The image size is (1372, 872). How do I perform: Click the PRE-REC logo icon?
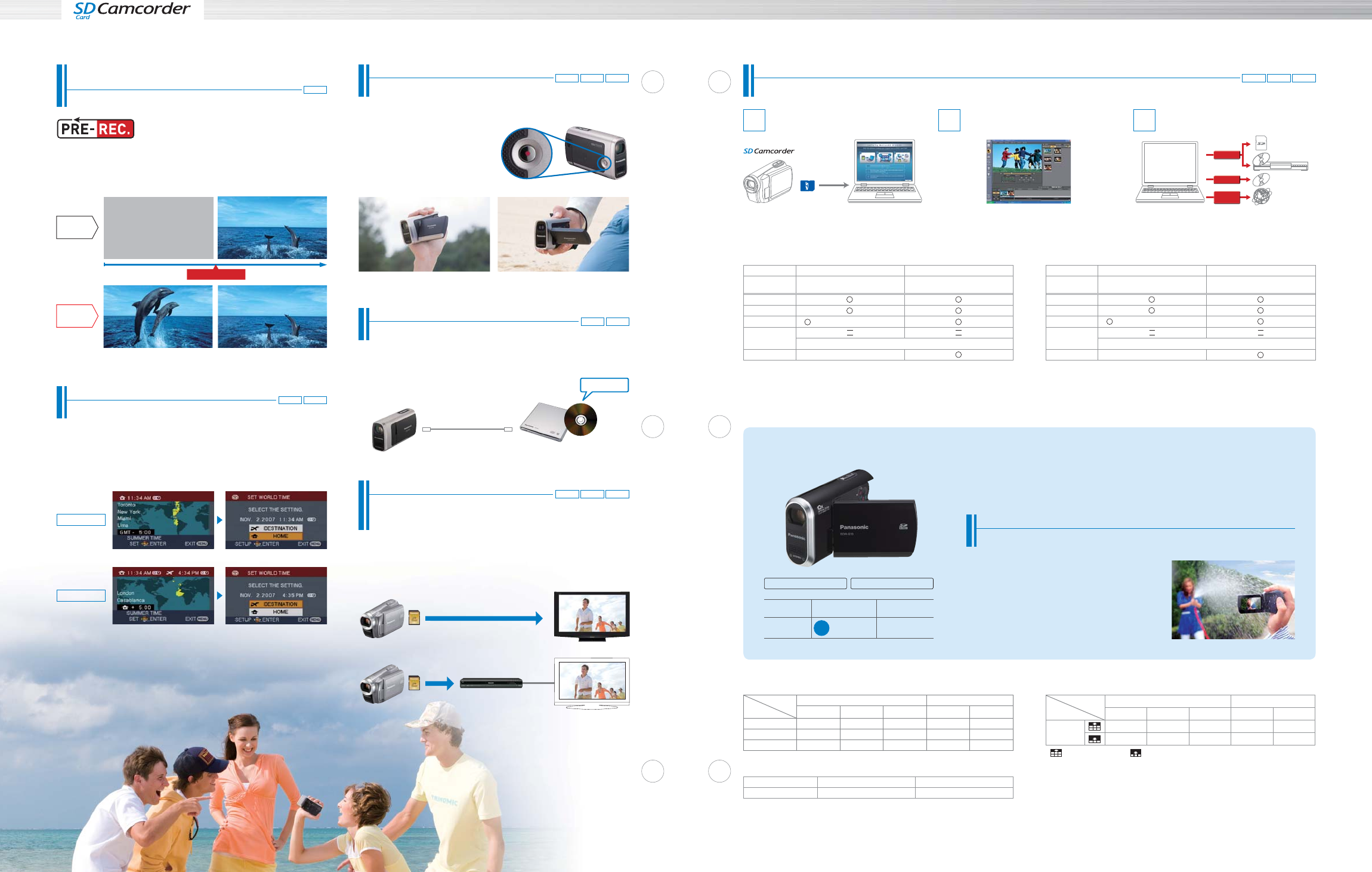[95, 128]
